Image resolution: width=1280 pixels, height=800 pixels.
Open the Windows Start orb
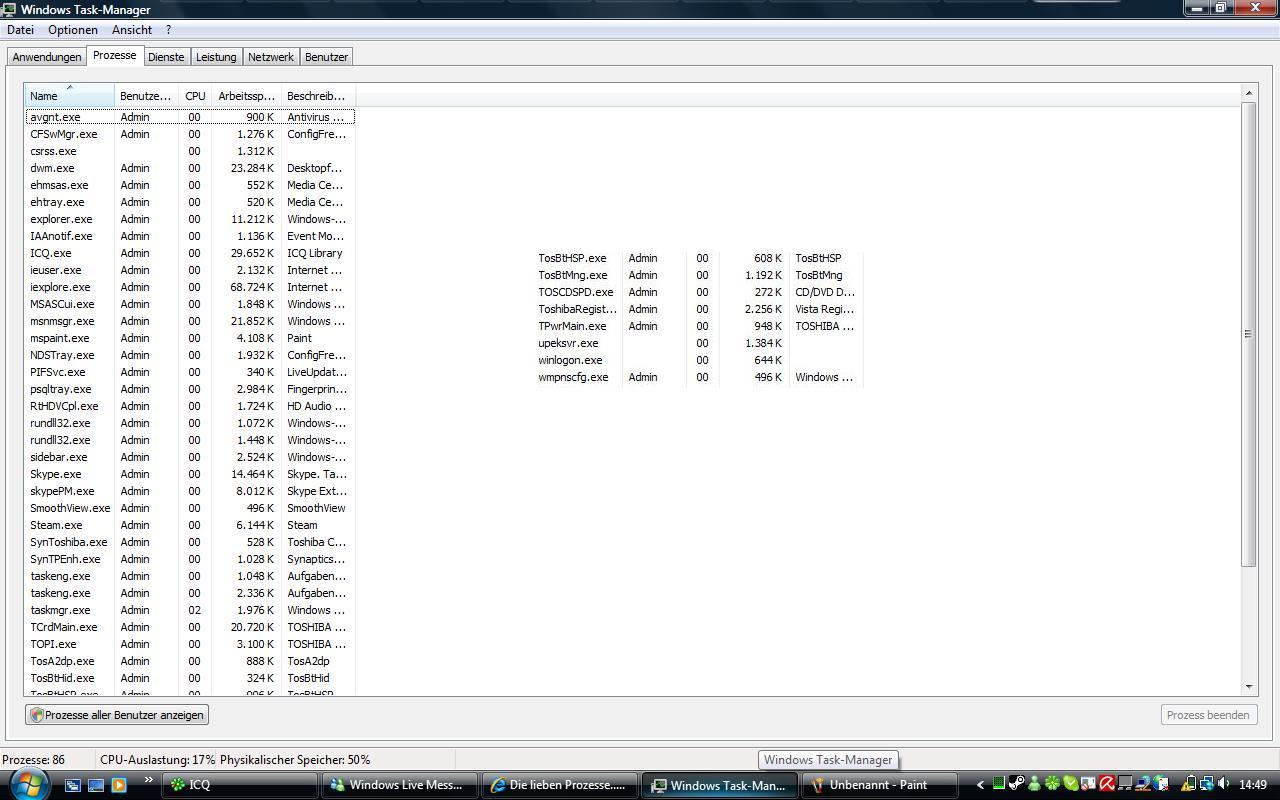28,783
